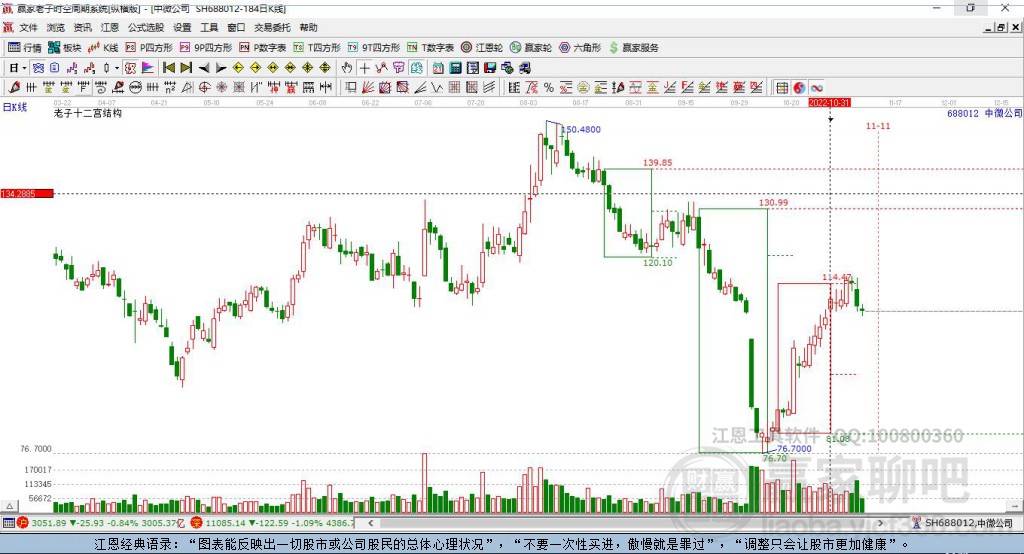This screenshot has height=554, width=1024.
Task: Click the 76.7000 low price label
Action: 794,449
